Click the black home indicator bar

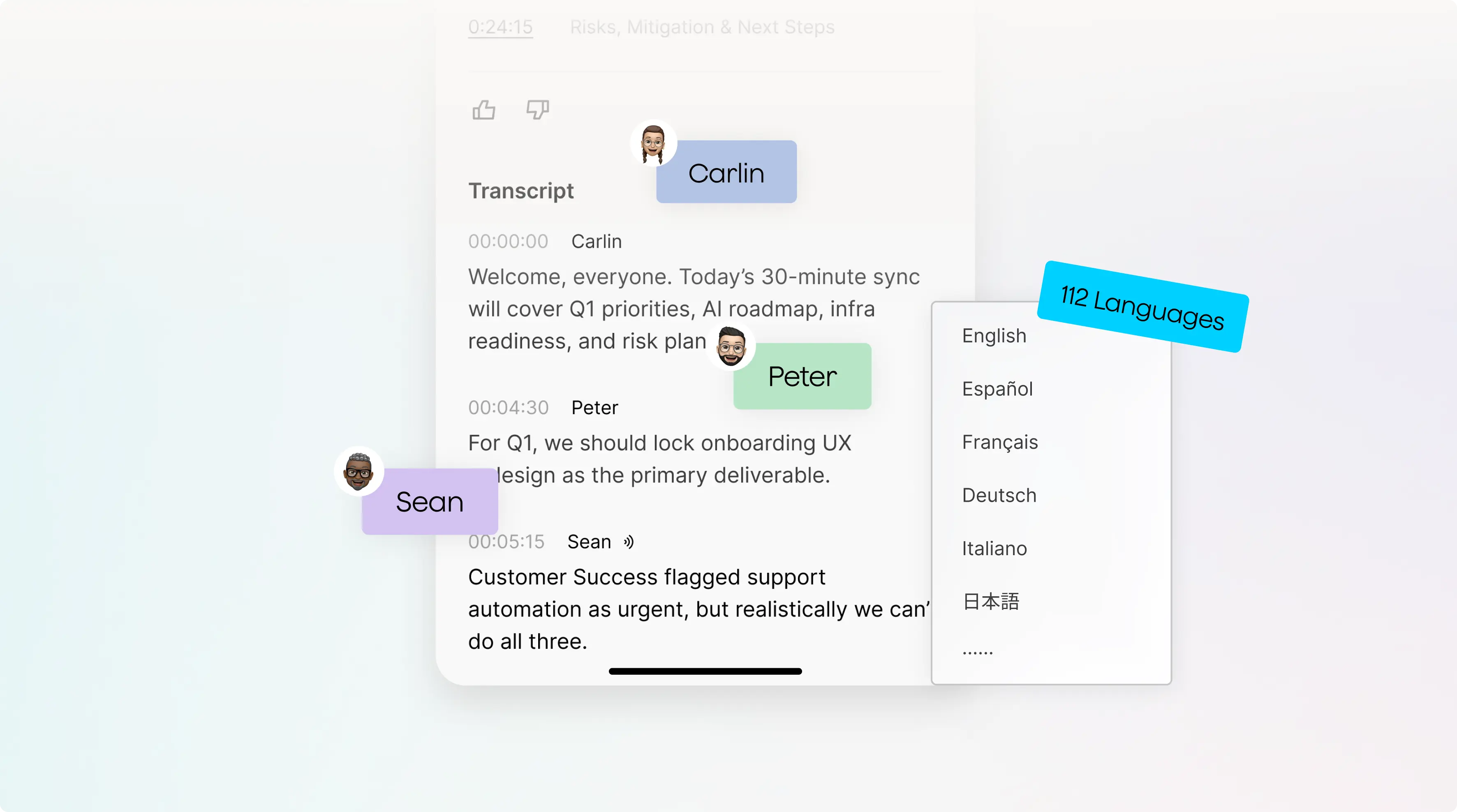(705, 671)
